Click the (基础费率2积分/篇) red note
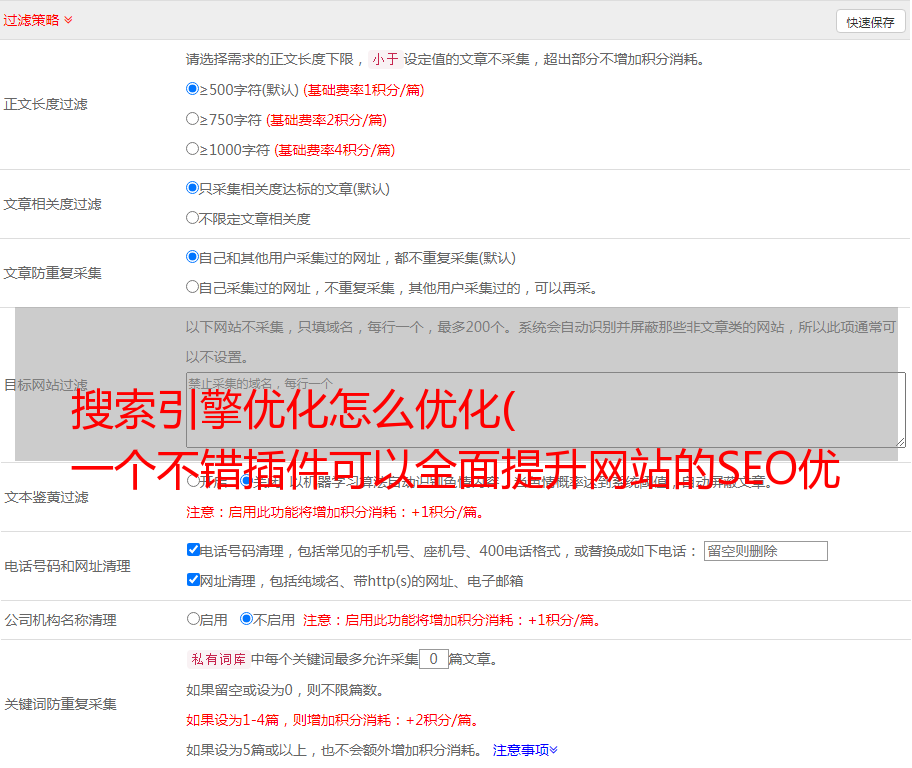The image size is (912, 768). (x=327, y=120)
